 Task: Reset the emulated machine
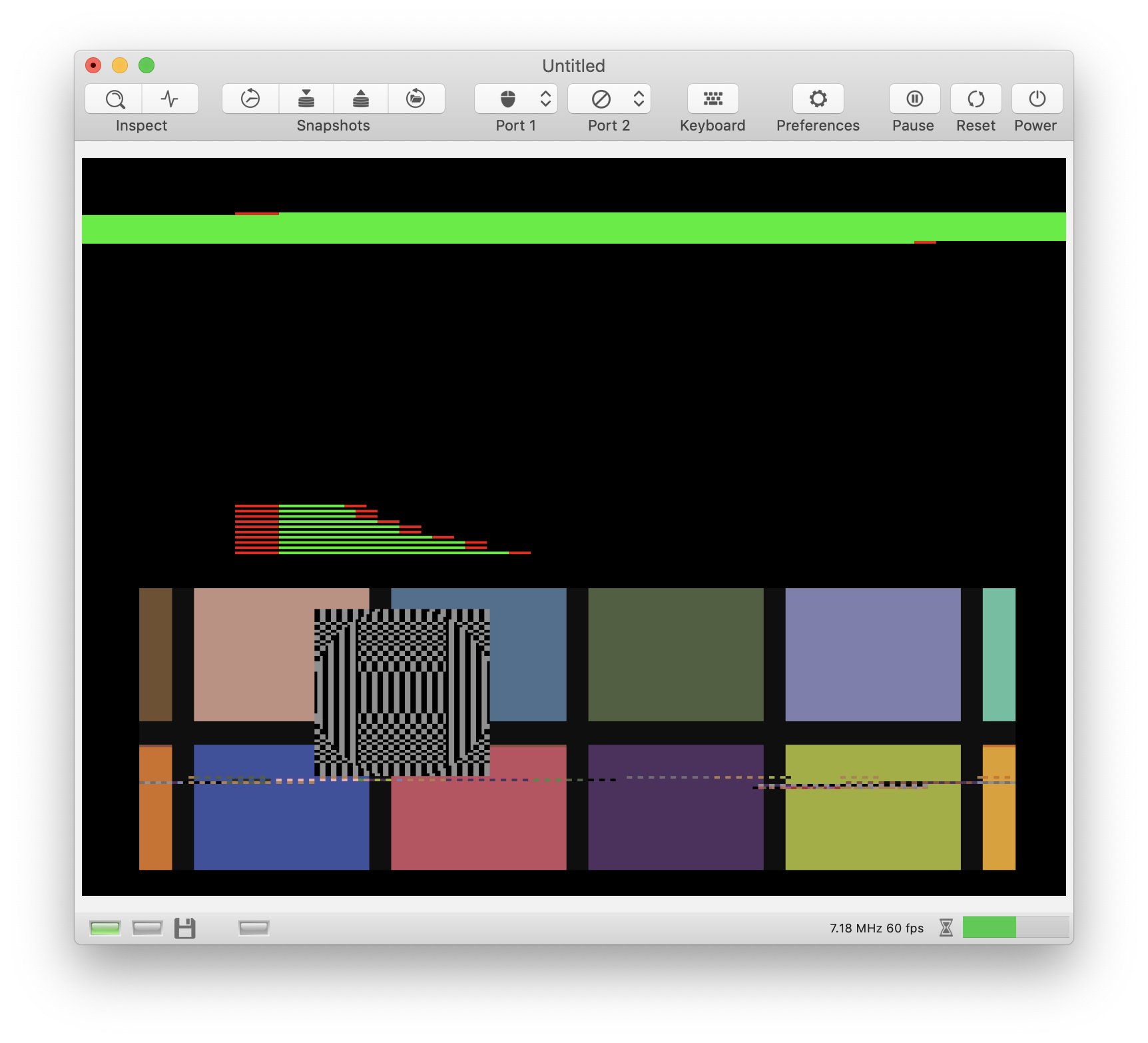pos(976,99)
